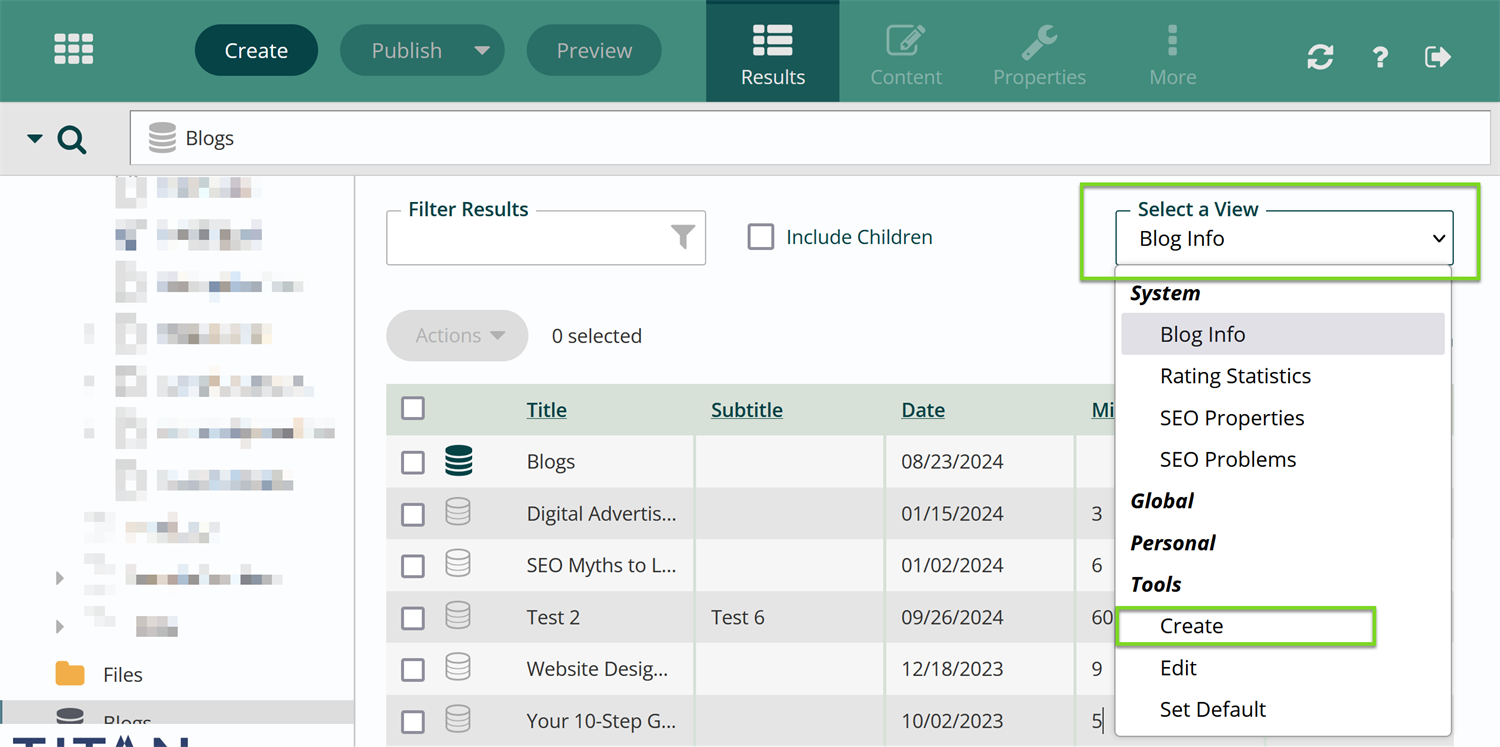Image resolution: width=1500 pixels, height=747 pixels.
Task: Click the Test 6 subtitle cell
Action: coord(738,617)
